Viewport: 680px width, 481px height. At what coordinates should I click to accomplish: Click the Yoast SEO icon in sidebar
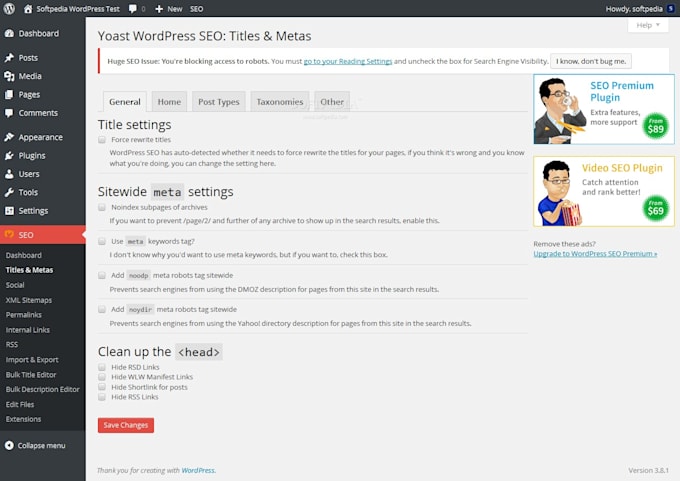click(9, 235)
